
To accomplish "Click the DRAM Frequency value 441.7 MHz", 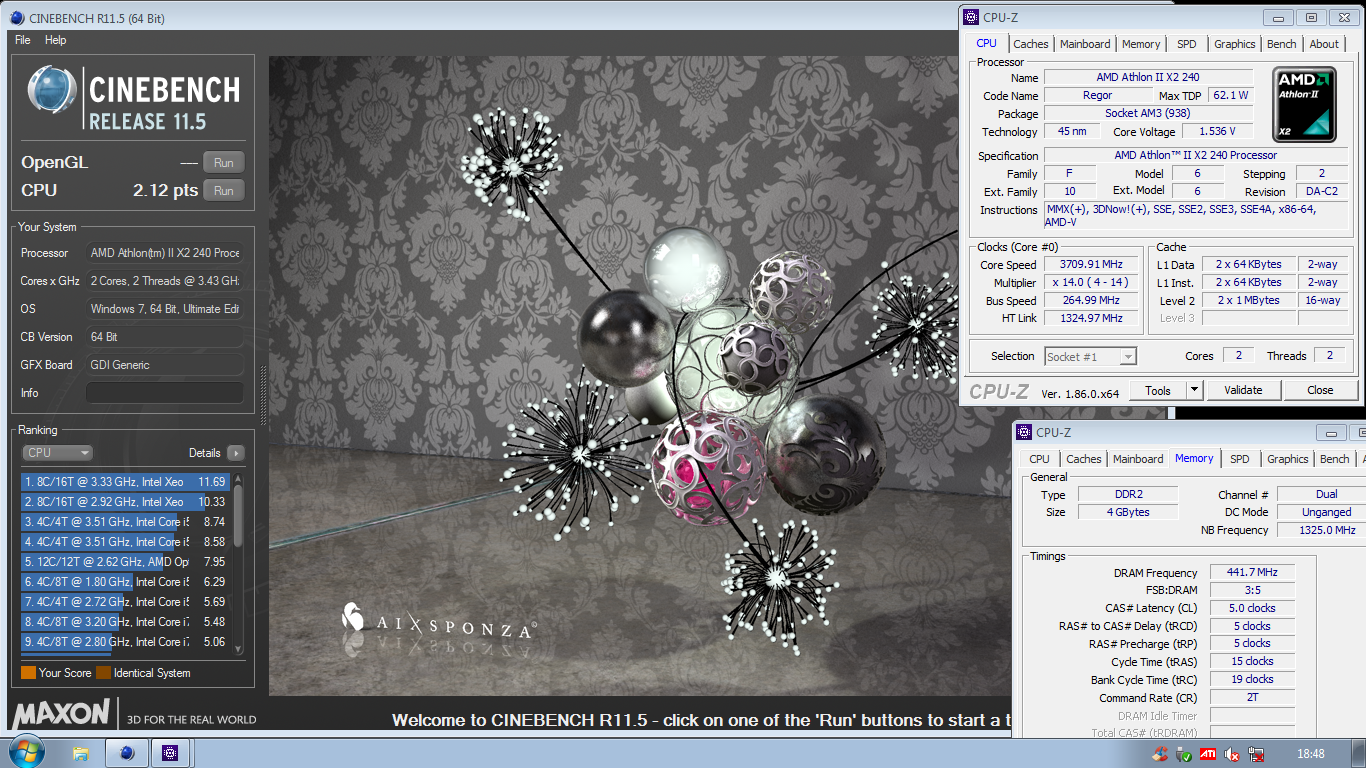I will pyautogui.click(x=1252, y=573).
